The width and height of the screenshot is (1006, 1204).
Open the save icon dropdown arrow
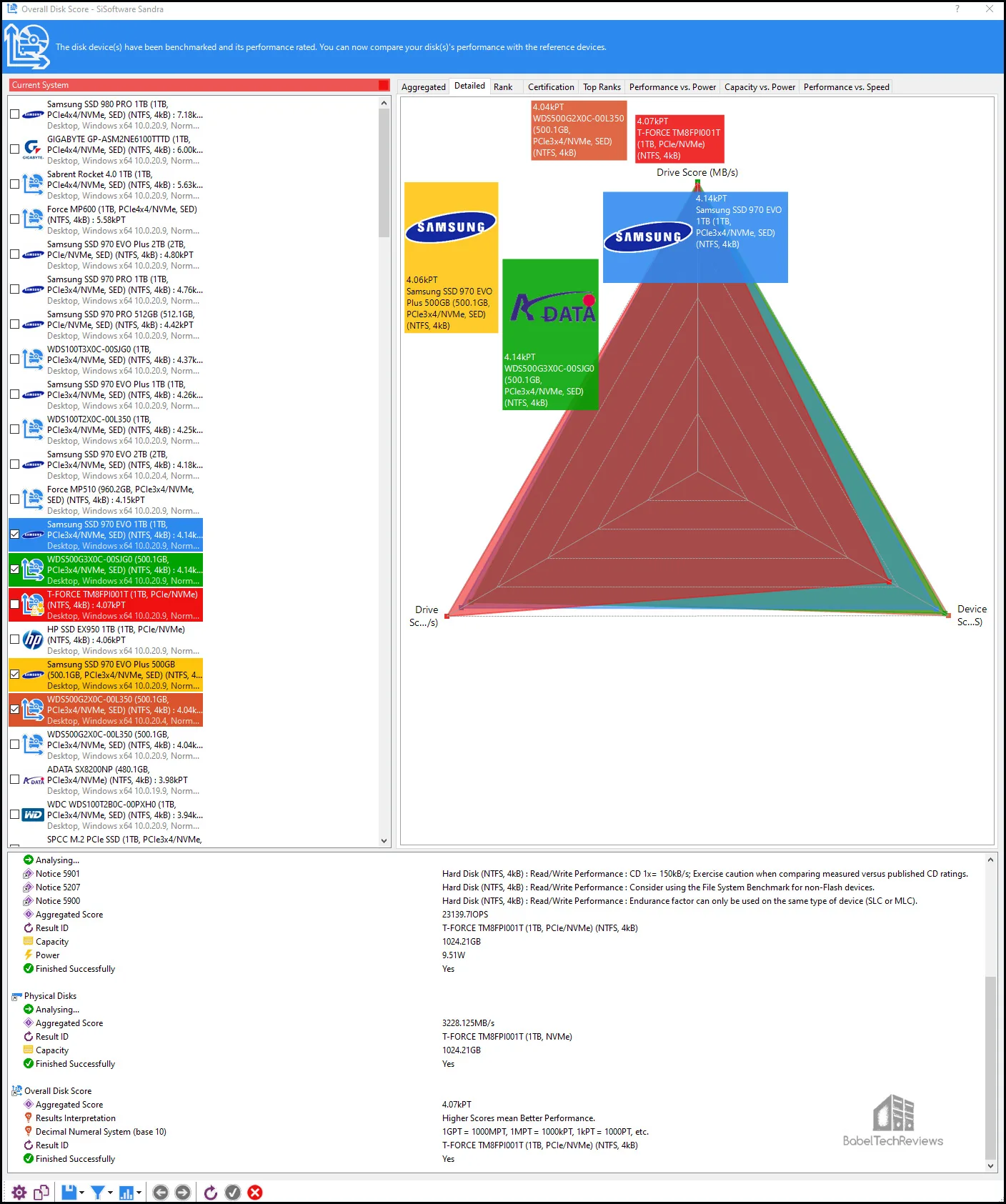tap(81, 1193)
